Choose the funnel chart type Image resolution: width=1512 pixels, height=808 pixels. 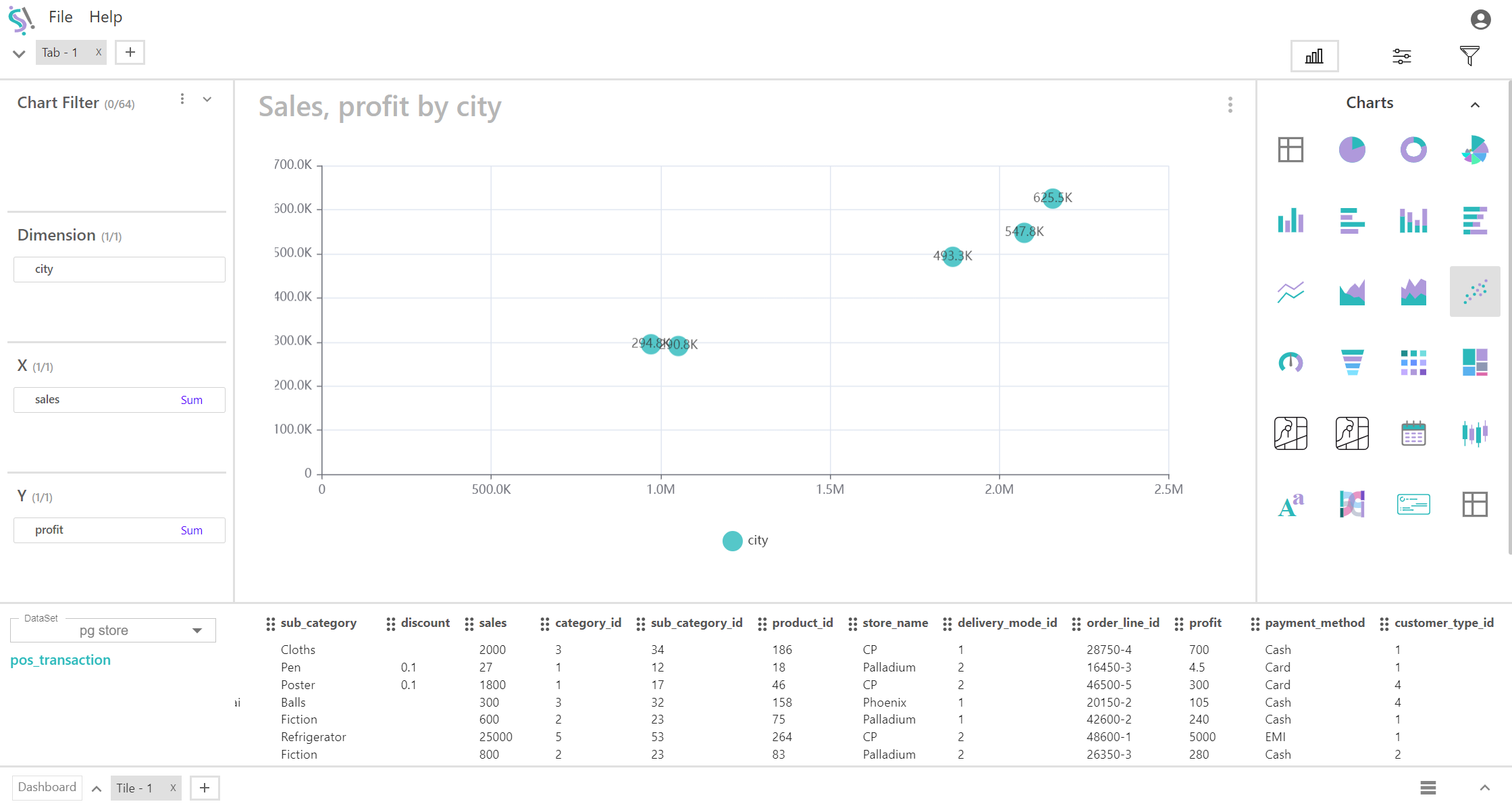pyautogui.click(x=1352, y=362)
